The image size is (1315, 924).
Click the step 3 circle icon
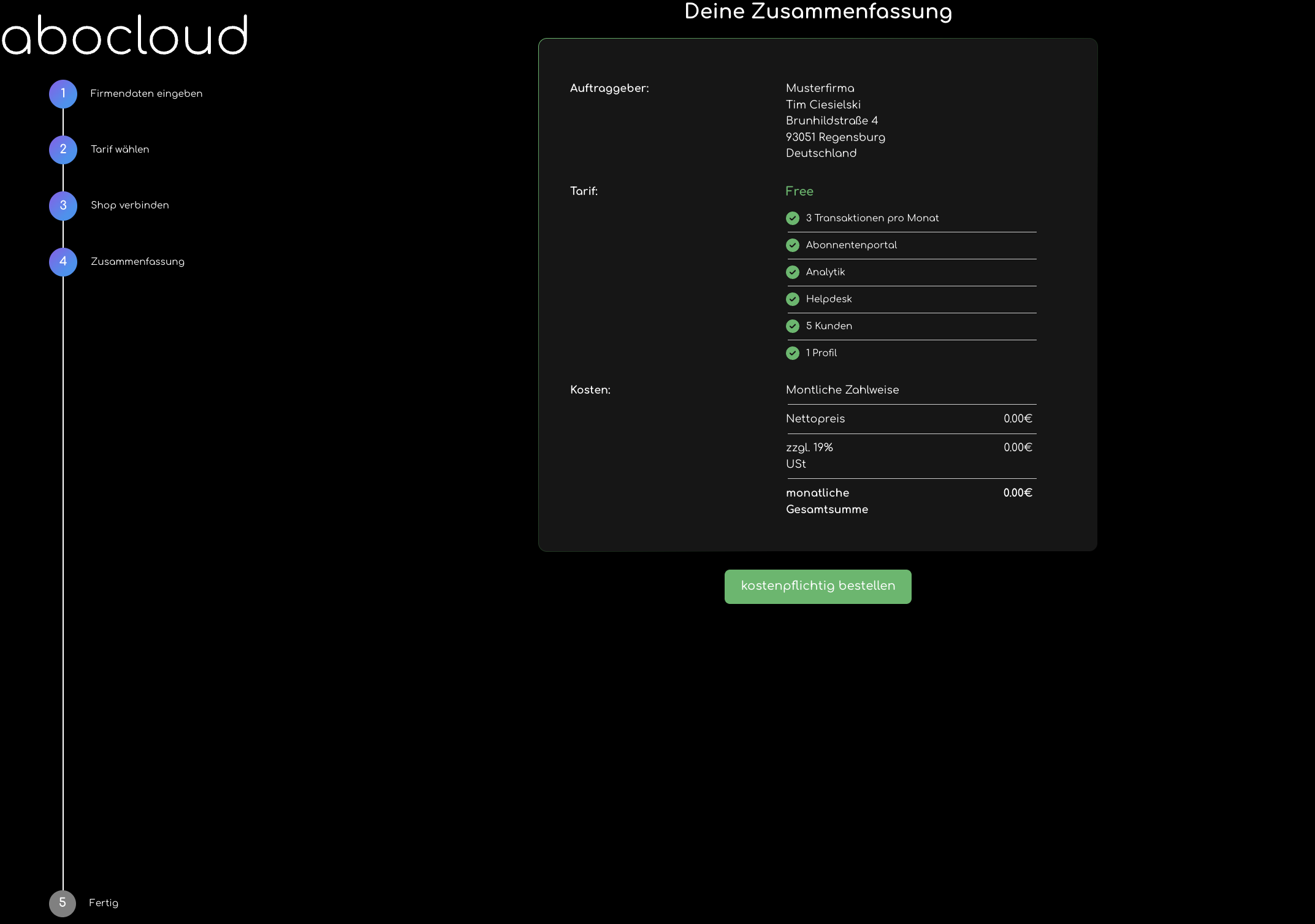tap(63, 205)
